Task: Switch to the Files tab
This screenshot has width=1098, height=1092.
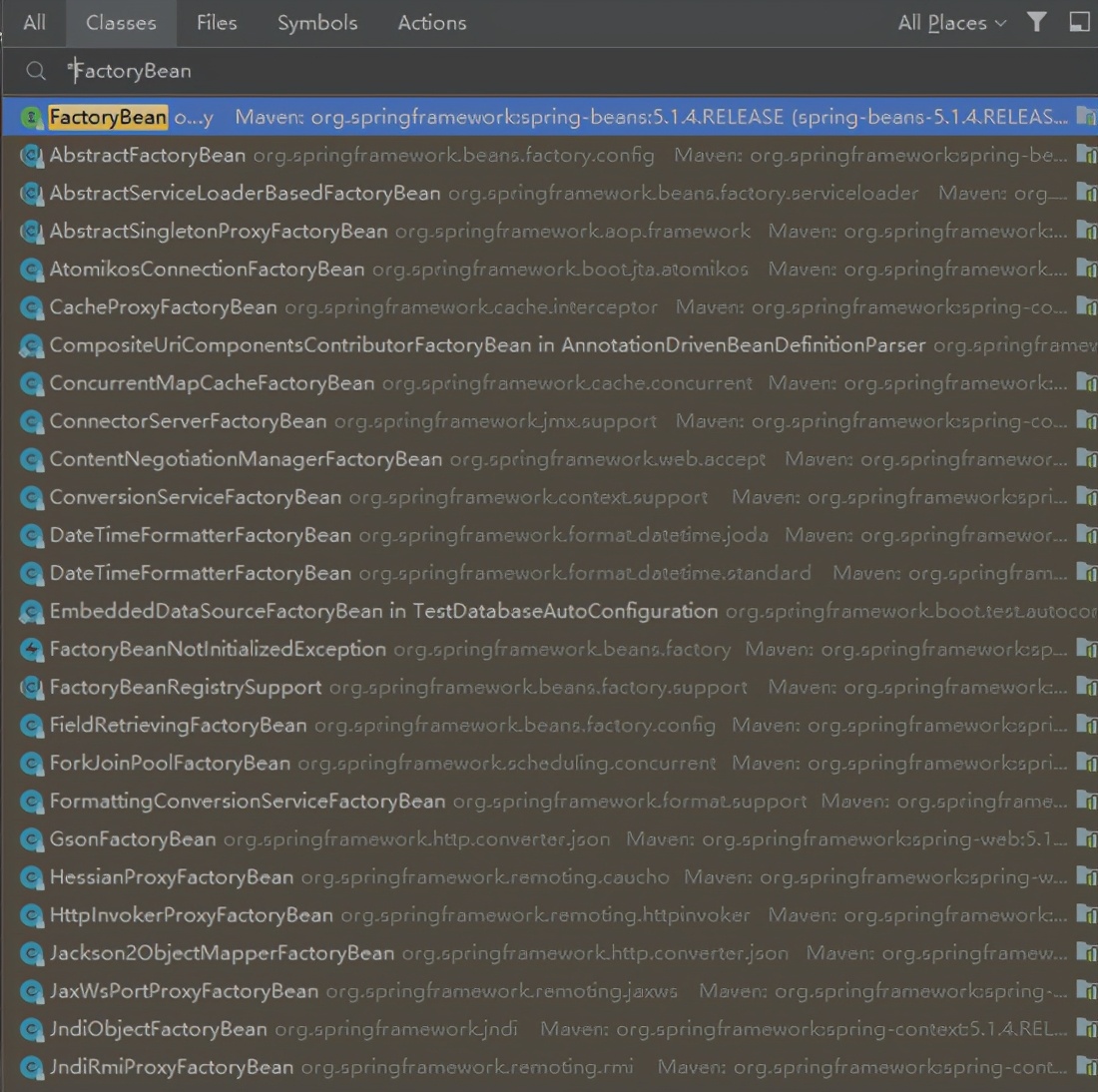Action: (217, 23)
